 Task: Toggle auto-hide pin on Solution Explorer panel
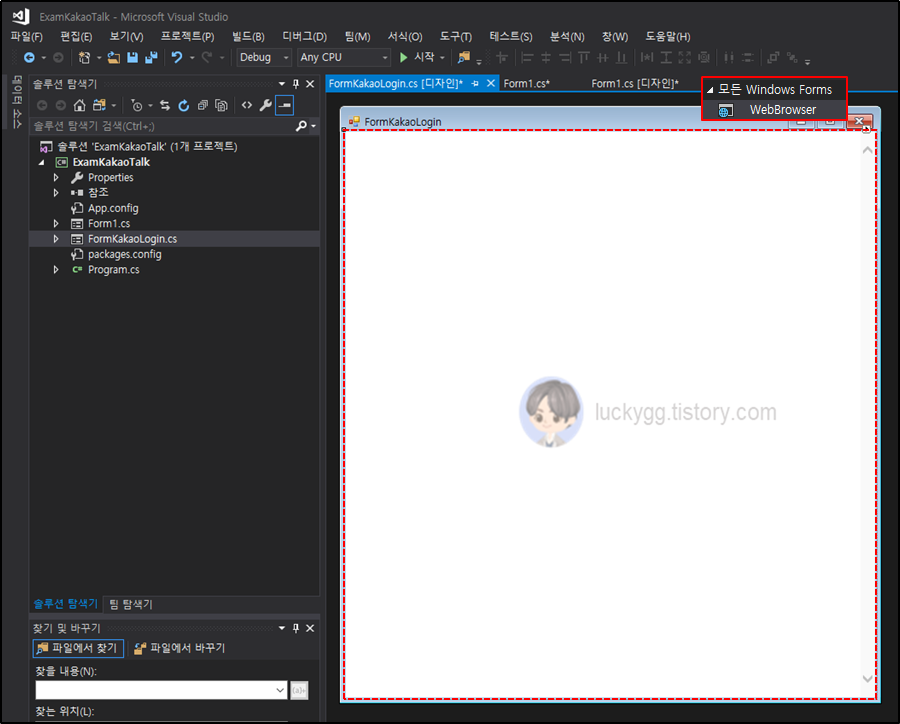tap(296, 84)
